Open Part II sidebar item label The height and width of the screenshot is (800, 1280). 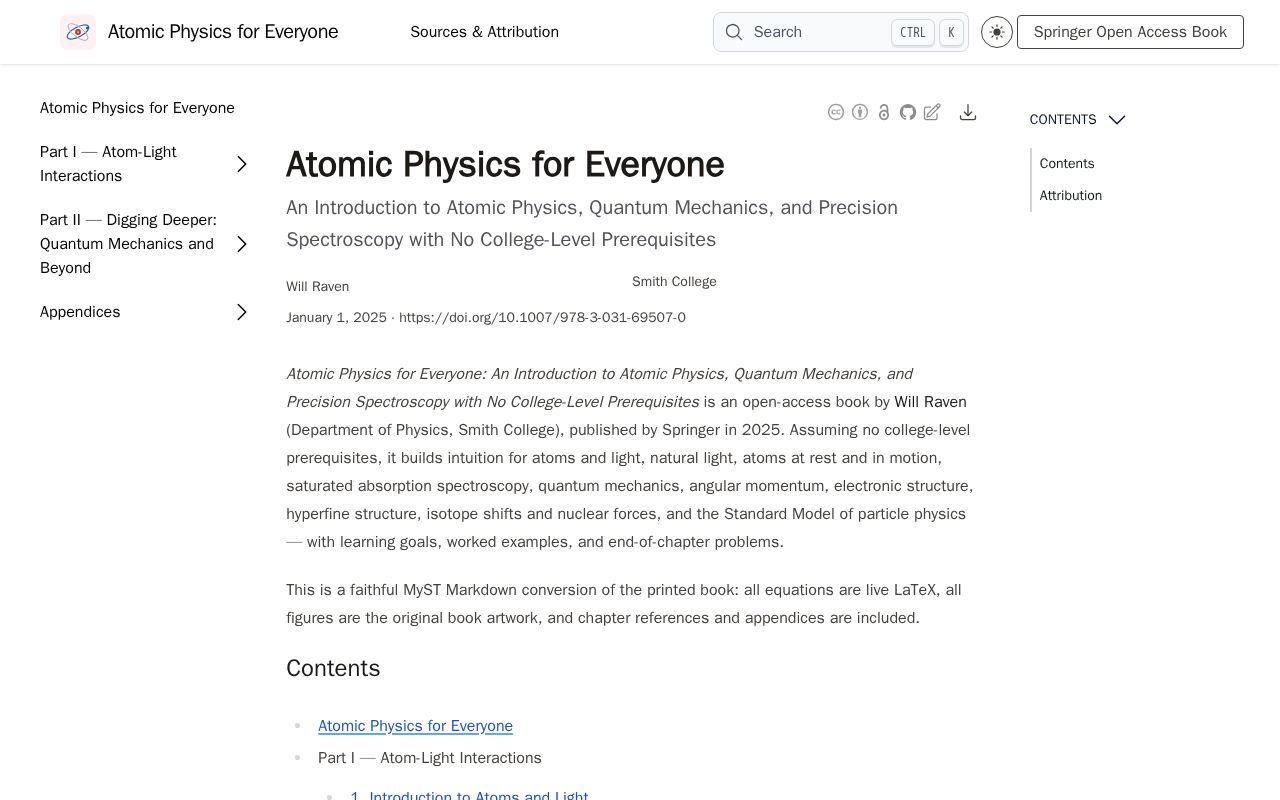pos(128,244)
